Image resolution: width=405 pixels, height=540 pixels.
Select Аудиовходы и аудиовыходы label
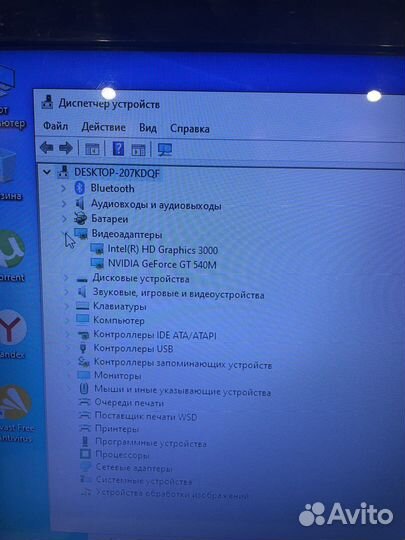click(156, 205)
